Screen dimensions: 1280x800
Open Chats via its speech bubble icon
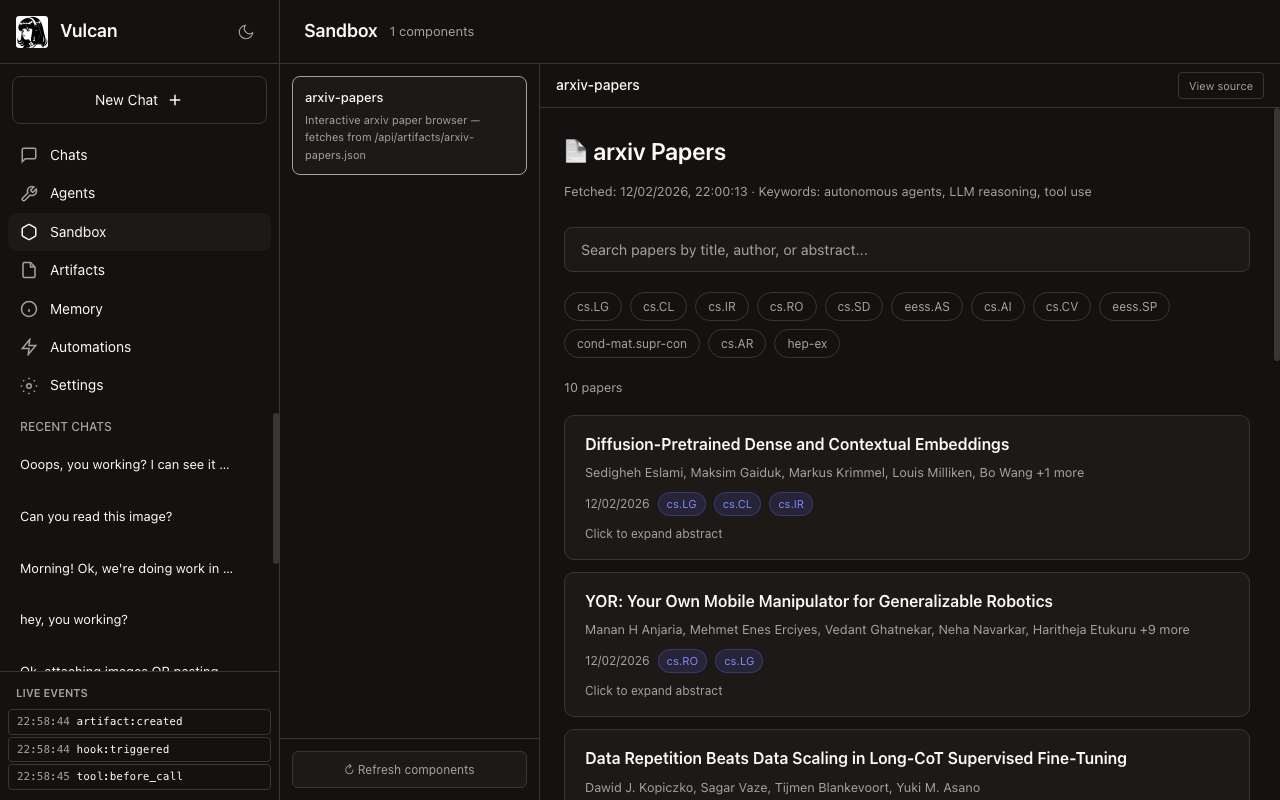29,155
